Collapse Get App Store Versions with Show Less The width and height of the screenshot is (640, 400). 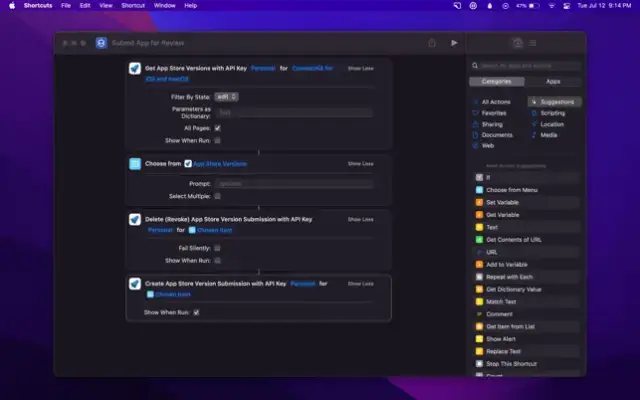360,69
